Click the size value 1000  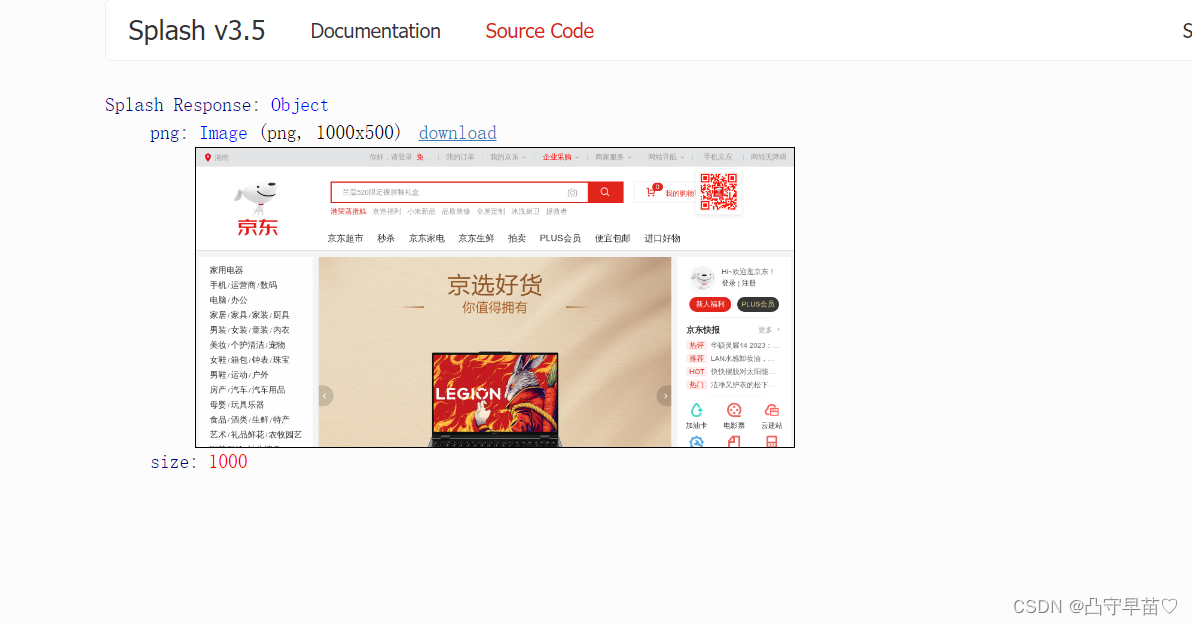point(228,462)
